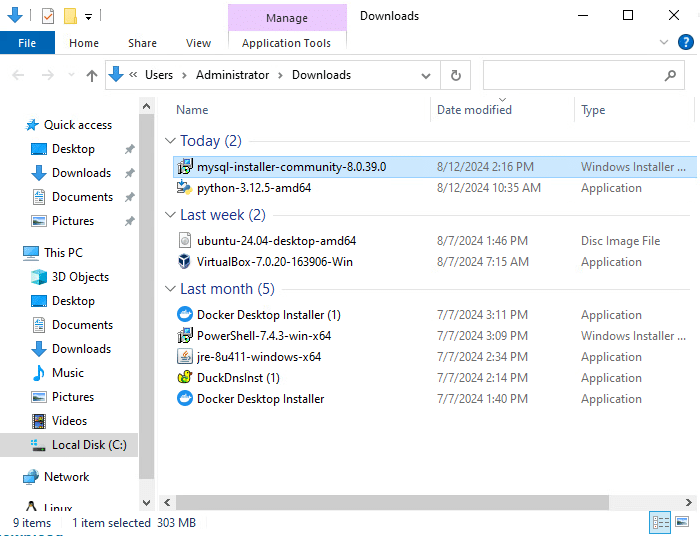Click the Docker Desktop Installer (1) icon
Viewport: 700px width, 536px height.
pos(185,315)
